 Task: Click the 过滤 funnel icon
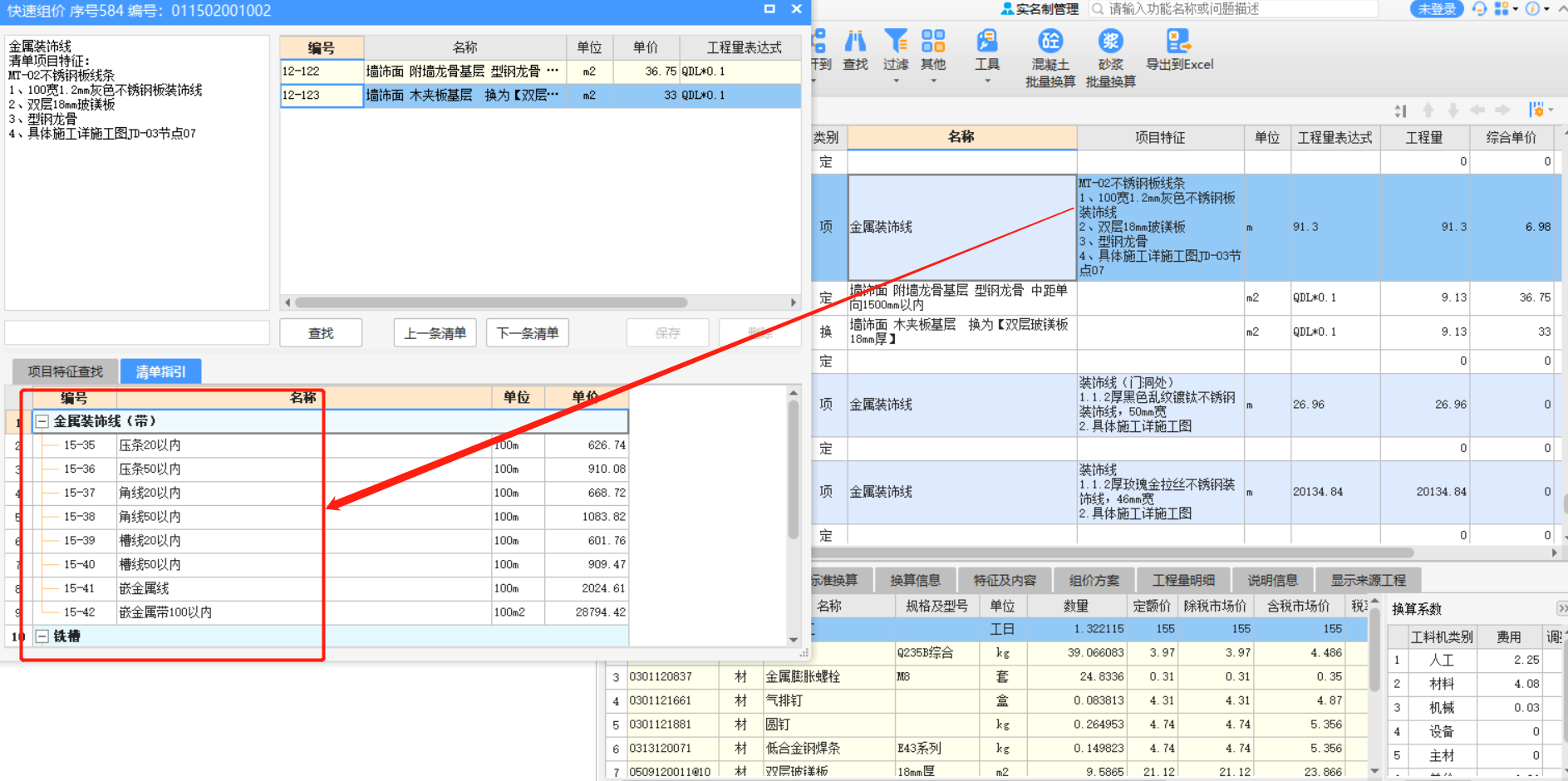pyautogui.click(x=896, y=41)
